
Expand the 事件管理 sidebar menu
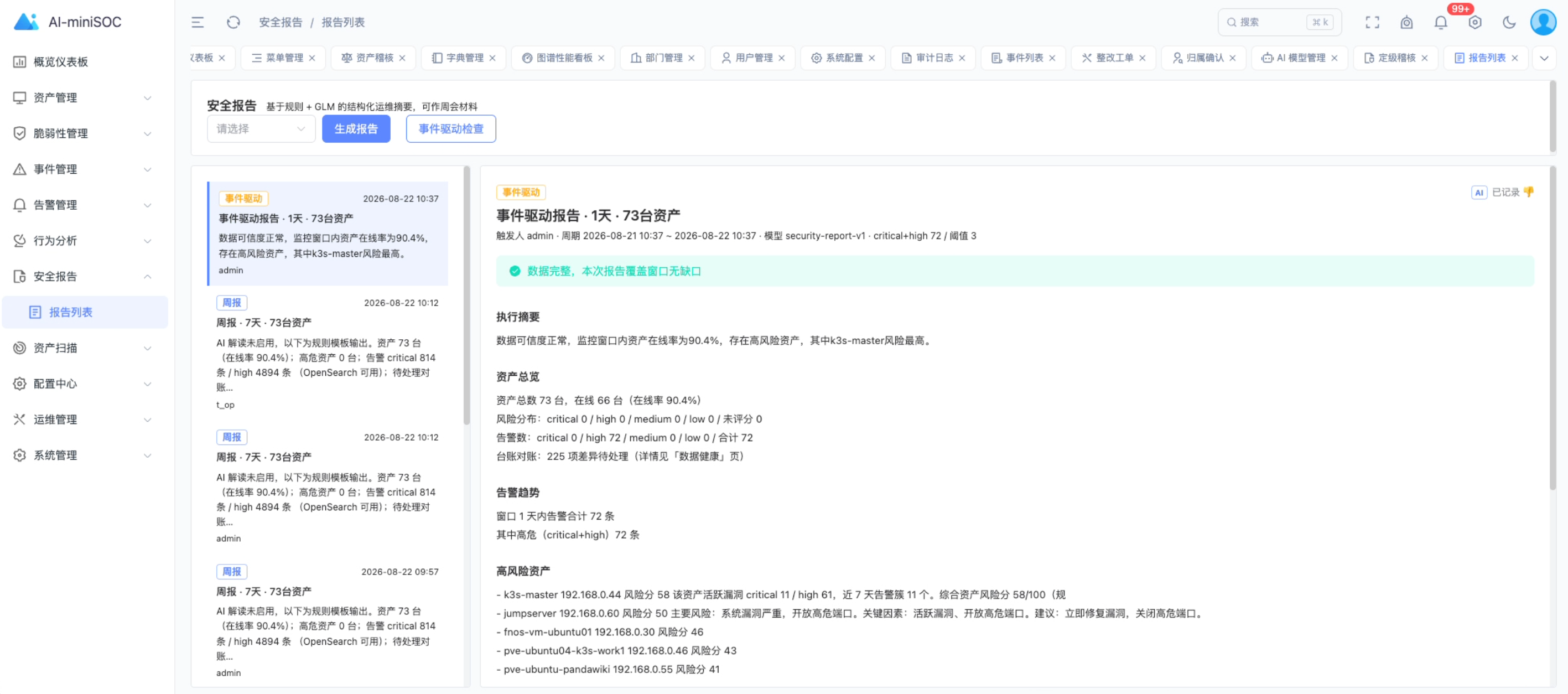coord(84,169)
